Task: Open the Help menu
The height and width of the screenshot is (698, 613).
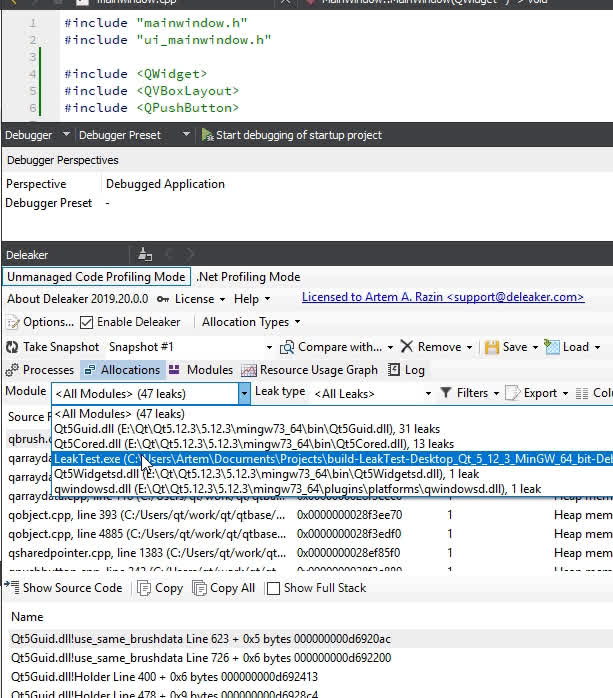Action: 252,299
